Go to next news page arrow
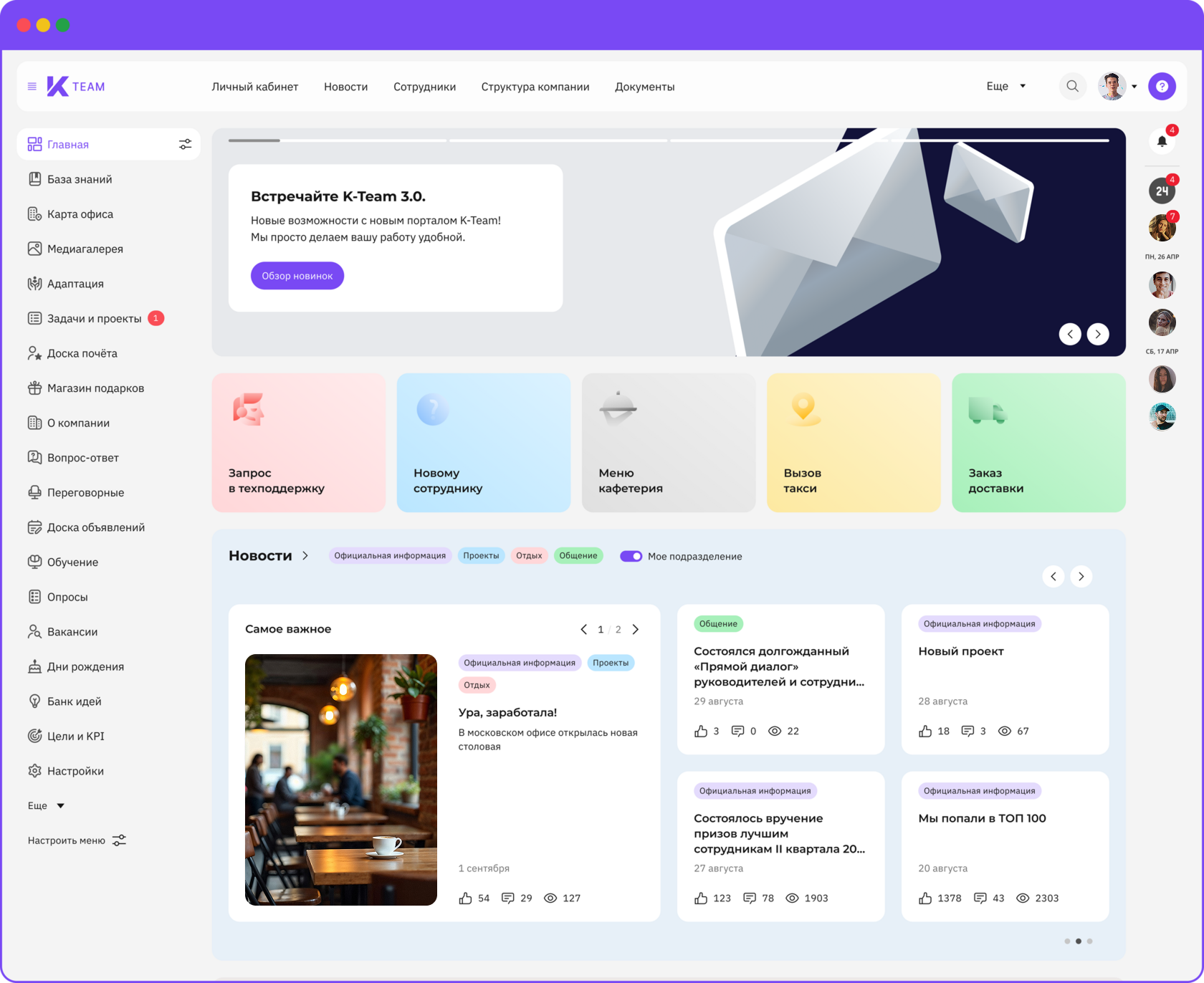Image resolution: width=1204 pixels, height=983 pixels. (x=1081, y=577)
